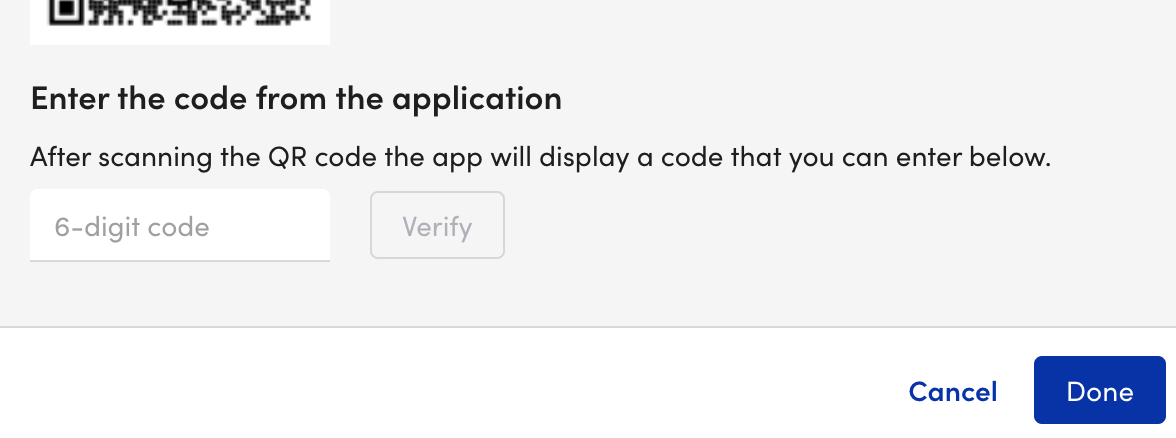Image resolution: width=1176 pixels, height=438 pixels.
Task: Click the word 'Enter' starting the heading
Action: [65, 99]
